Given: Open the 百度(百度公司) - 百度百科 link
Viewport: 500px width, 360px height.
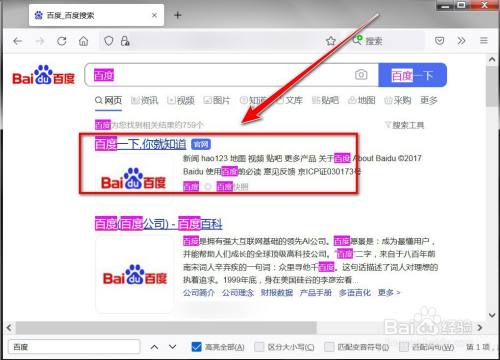Looking at the screenshot, I should click(x=158, y=224).
